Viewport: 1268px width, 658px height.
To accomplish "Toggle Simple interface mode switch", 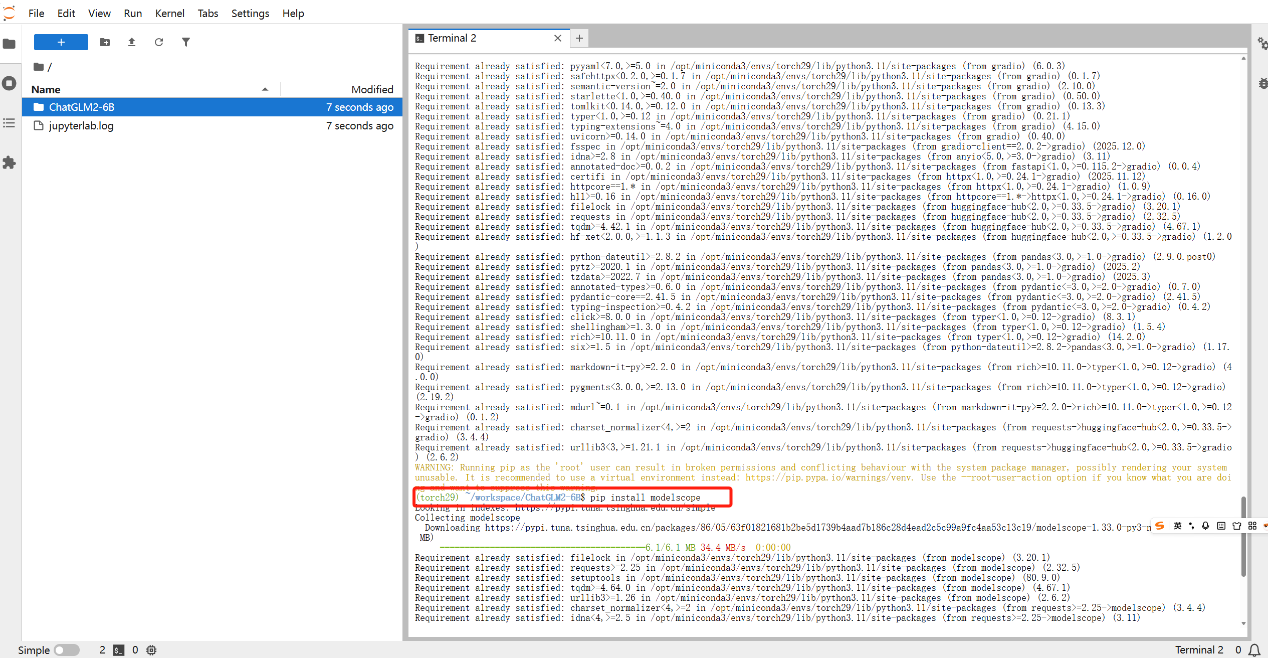I will click(67, 650).
